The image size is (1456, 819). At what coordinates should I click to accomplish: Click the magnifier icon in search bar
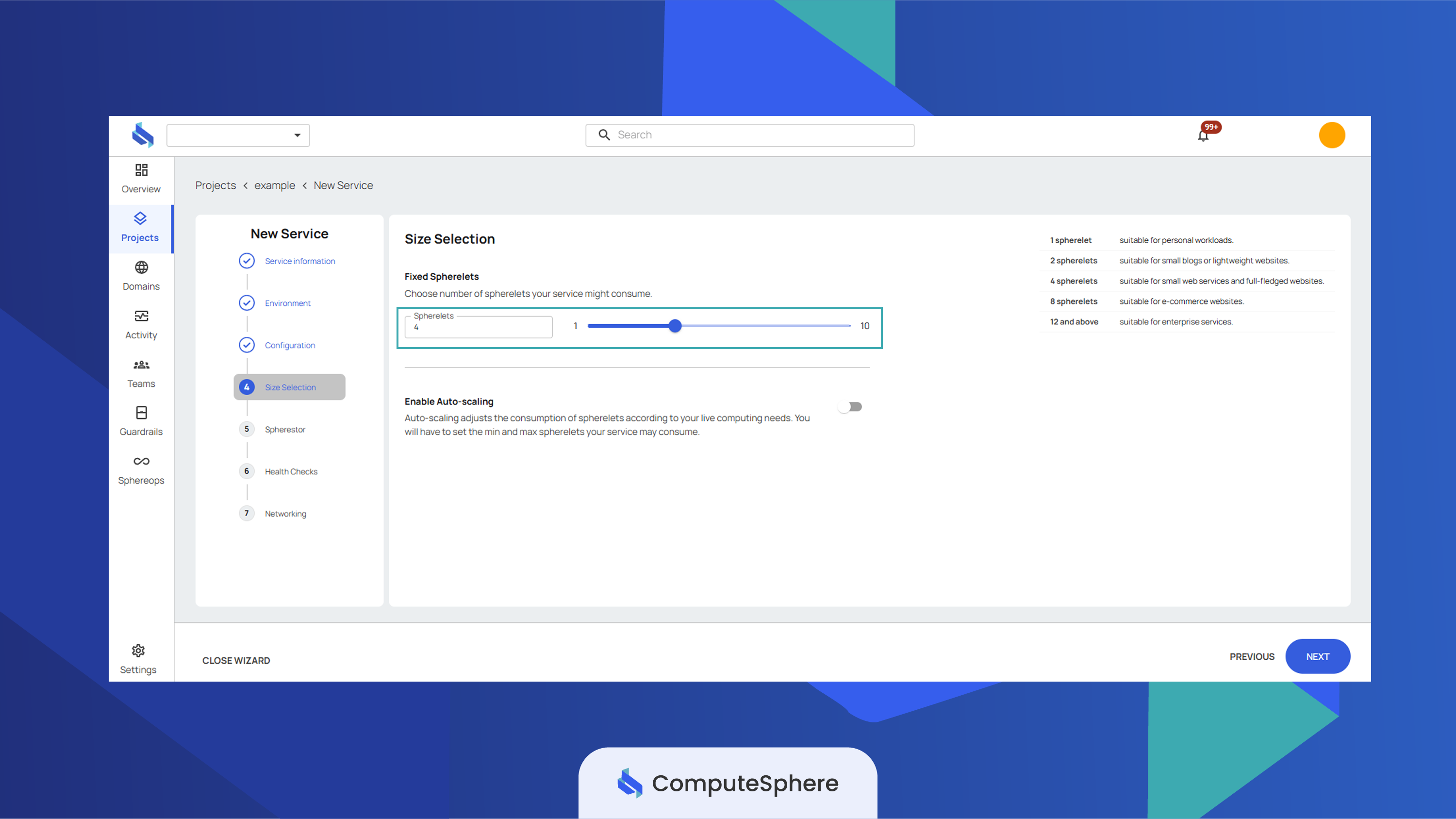604,135
